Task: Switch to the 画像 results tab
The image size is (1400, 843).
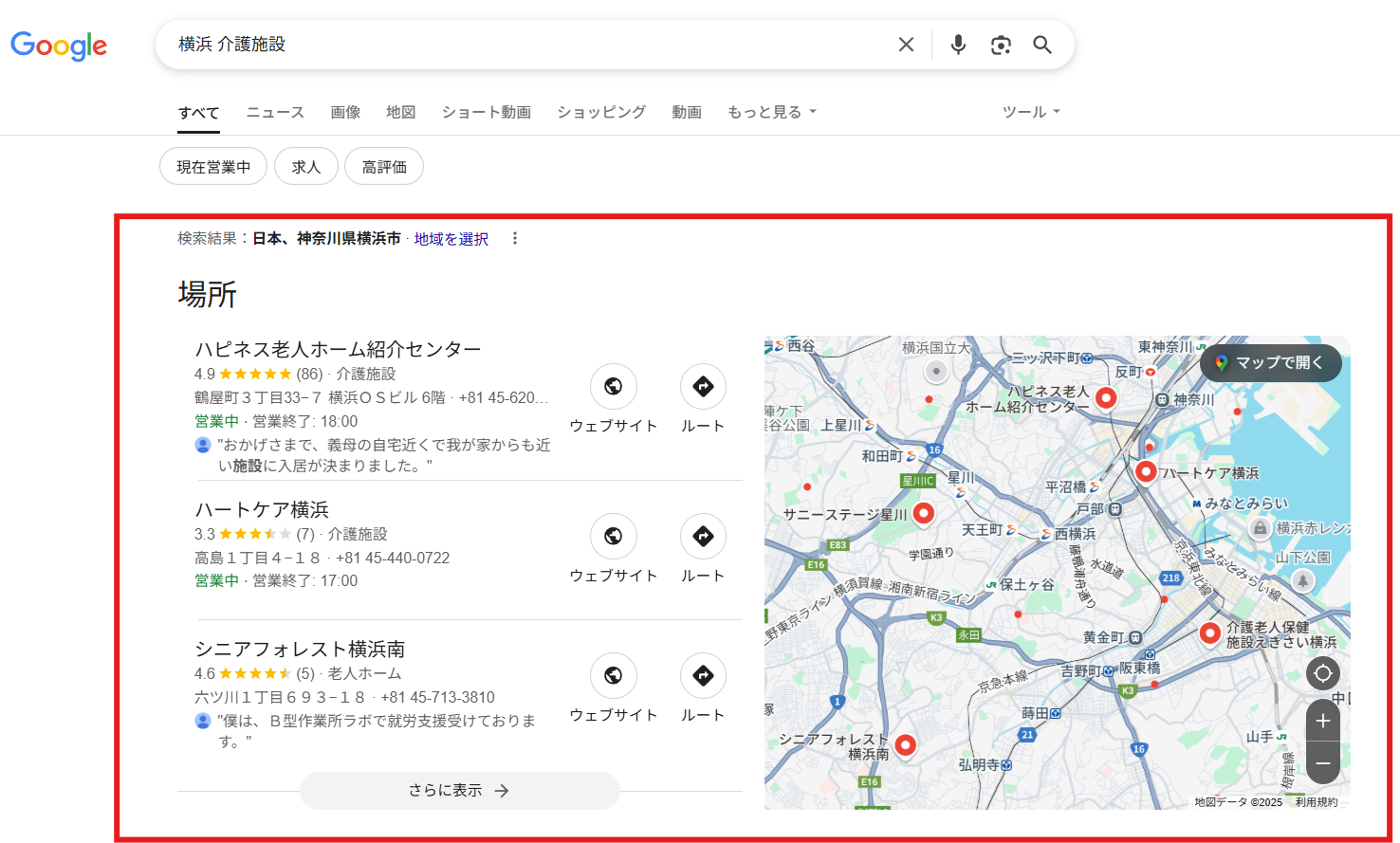Action: tap(345, 111)
